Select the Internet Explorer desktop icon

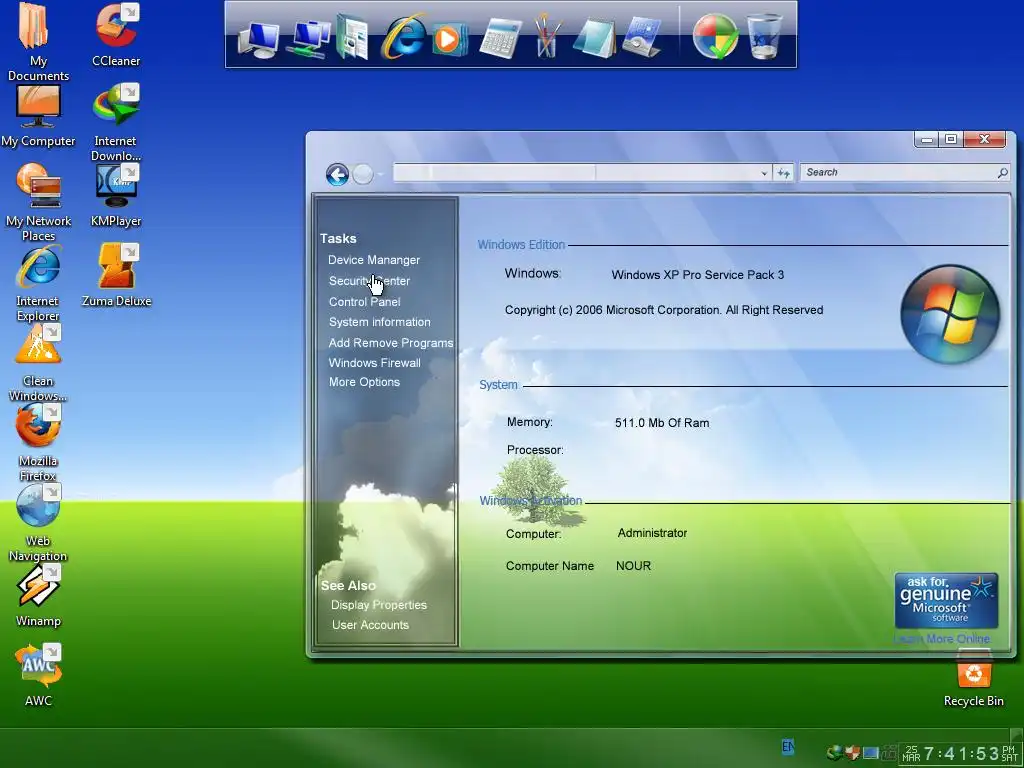38,282
